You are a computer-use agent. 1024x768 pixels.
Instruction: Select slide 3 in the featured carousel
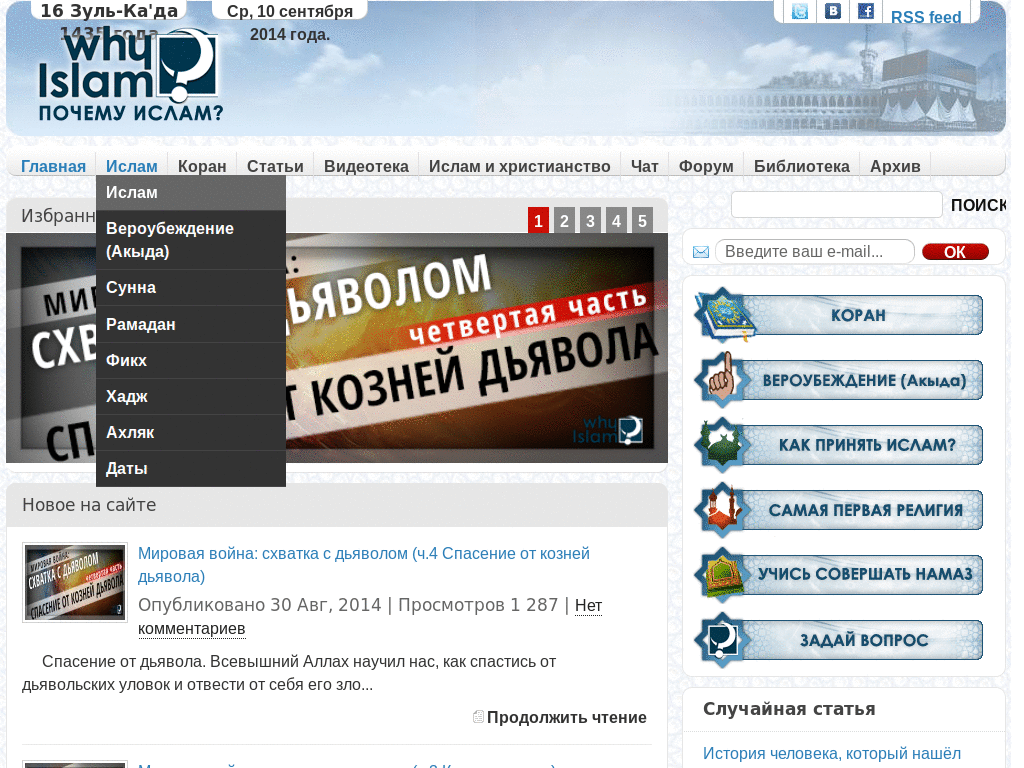tap(590, 221)
